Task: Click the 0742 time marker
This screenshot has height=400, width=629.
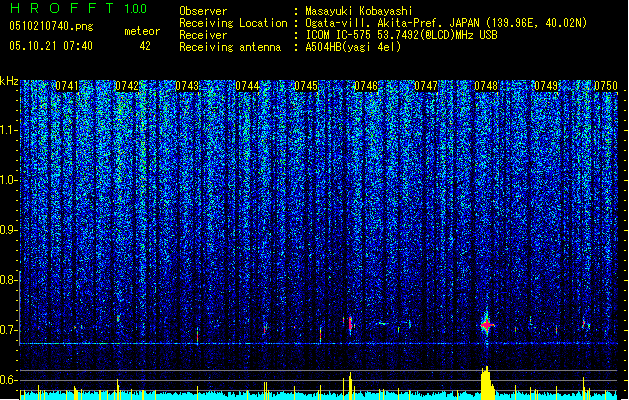Action: click(x=127, y=86)
